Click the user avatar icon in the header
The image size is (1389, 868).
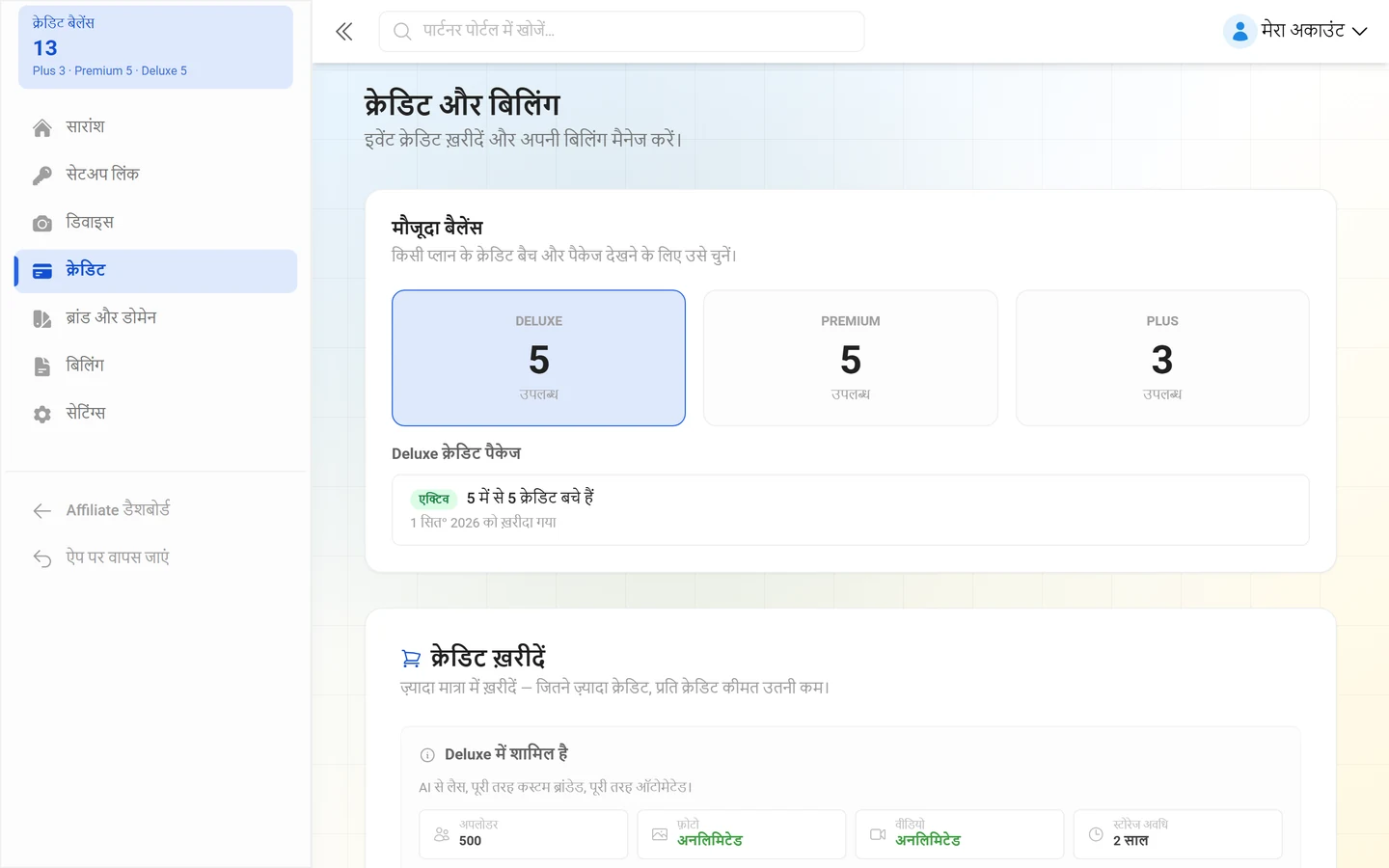[1239, 32]
